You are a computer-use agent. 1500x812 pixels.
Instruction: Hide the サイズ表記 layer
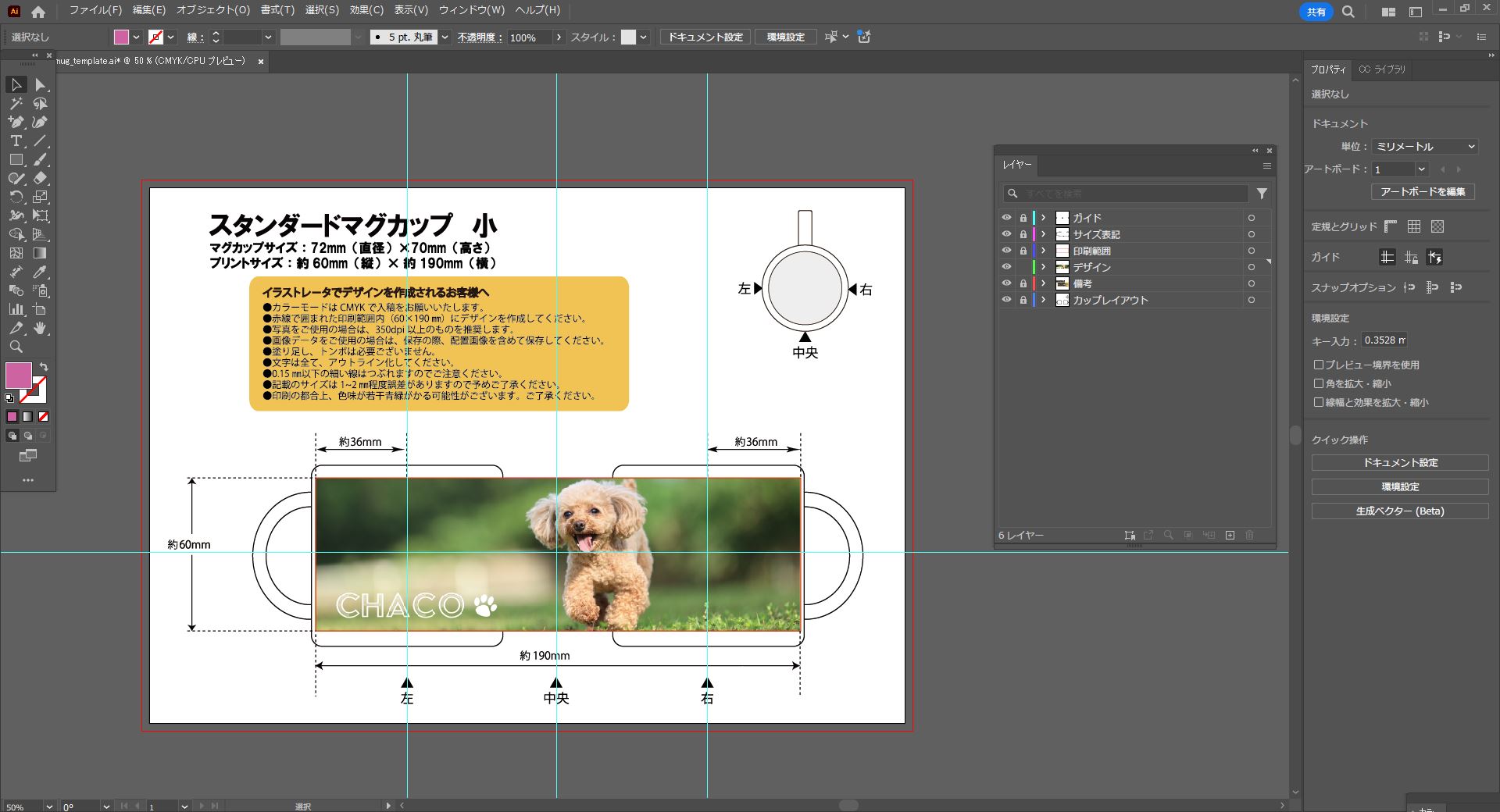1006,234
